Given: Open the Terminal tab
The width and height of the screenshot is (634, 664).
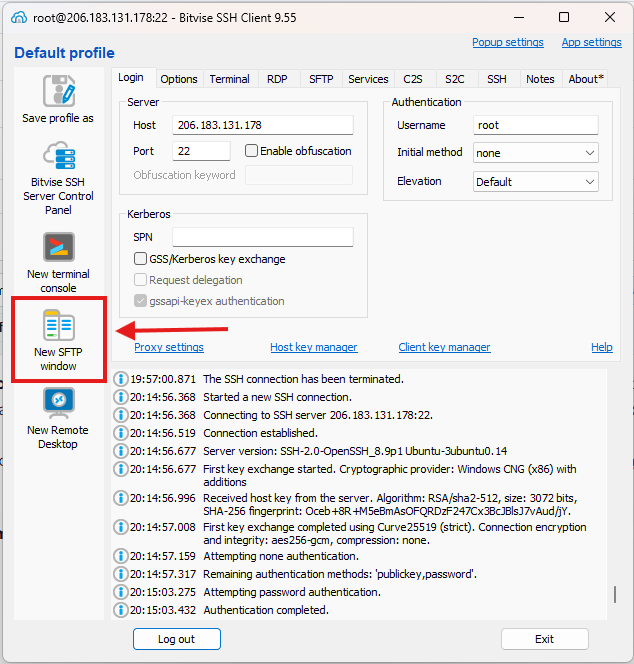Looking at the screenshot, I should click(230, 79).
